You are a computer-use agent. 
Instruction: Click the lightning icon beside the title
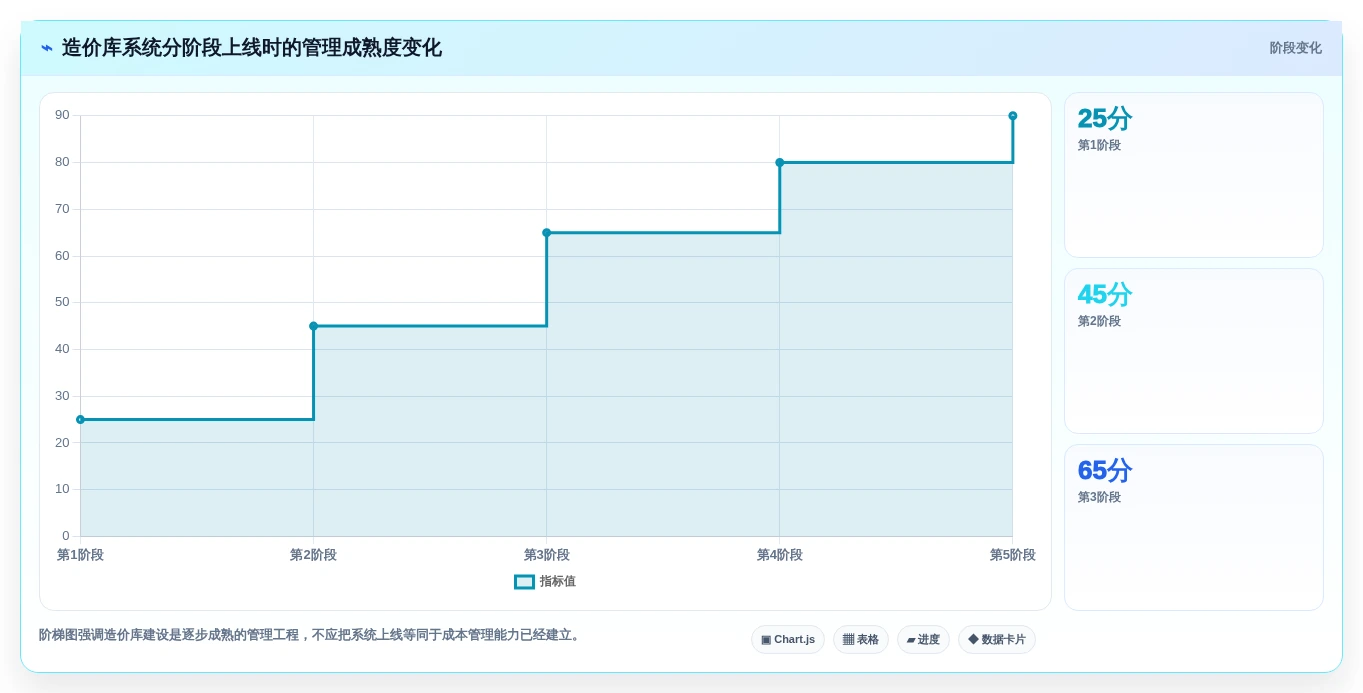tap(47, 48)
